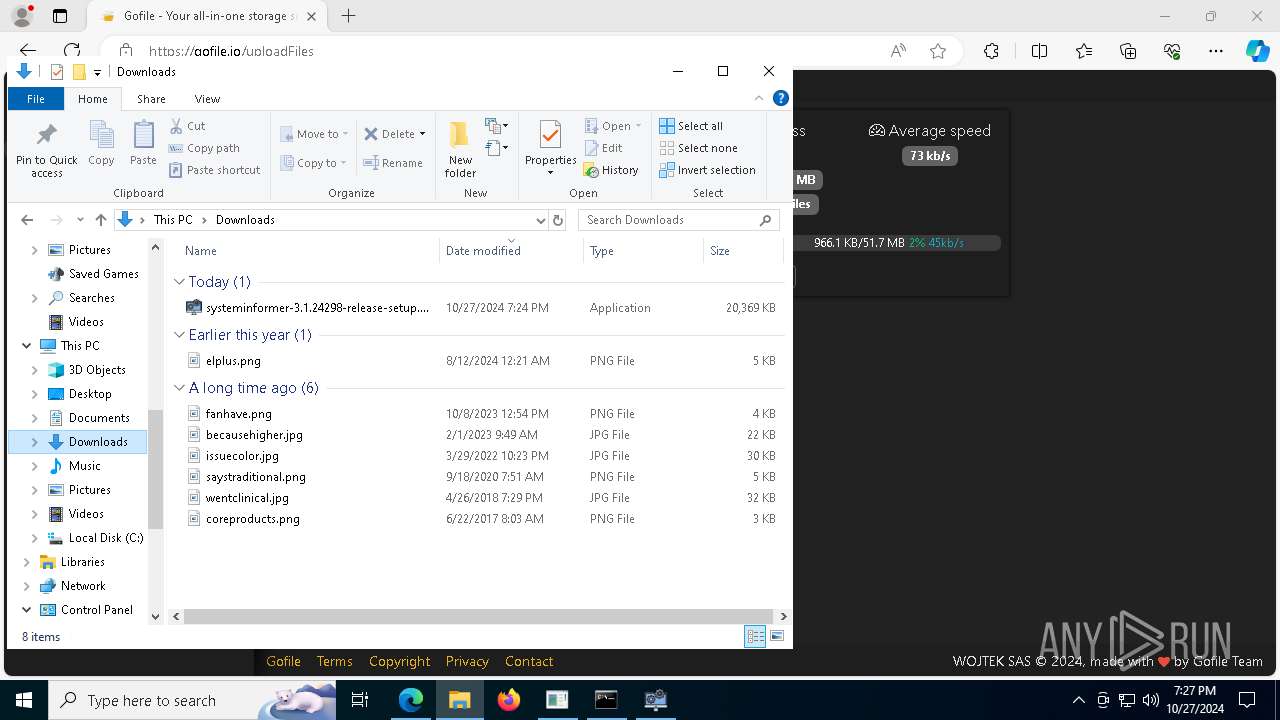The image size is (1280, 720).
Task: Refresh the Downloads folder view
Action: pos(558,220)
